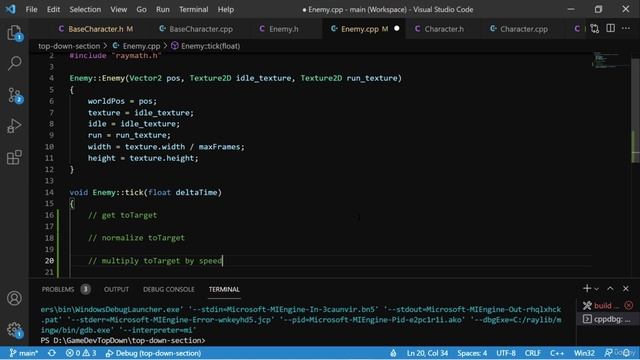This screenshot has width=640, height=360.
Task: Open the feedback icon in the status bar
Action: (608, 353)
